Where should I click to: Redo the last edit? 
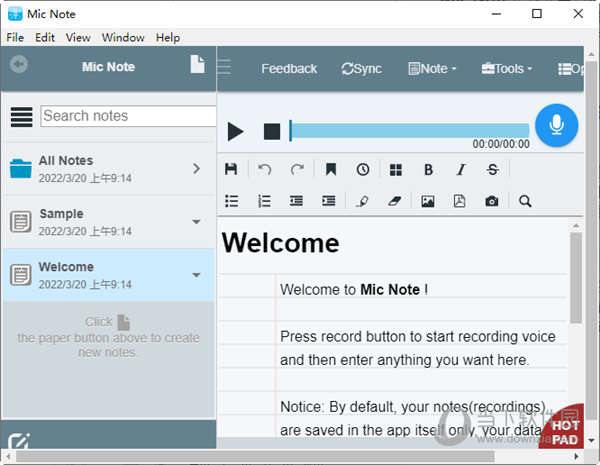click(297, 169)
